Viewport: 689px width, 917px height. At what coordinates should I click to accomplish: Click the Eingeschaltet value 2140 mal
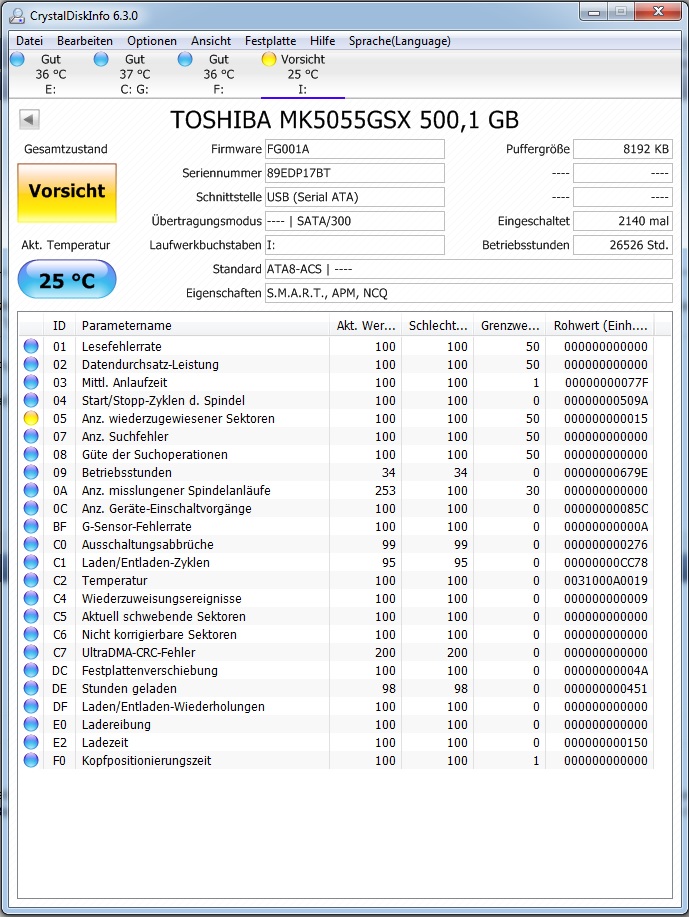(623, 221)
